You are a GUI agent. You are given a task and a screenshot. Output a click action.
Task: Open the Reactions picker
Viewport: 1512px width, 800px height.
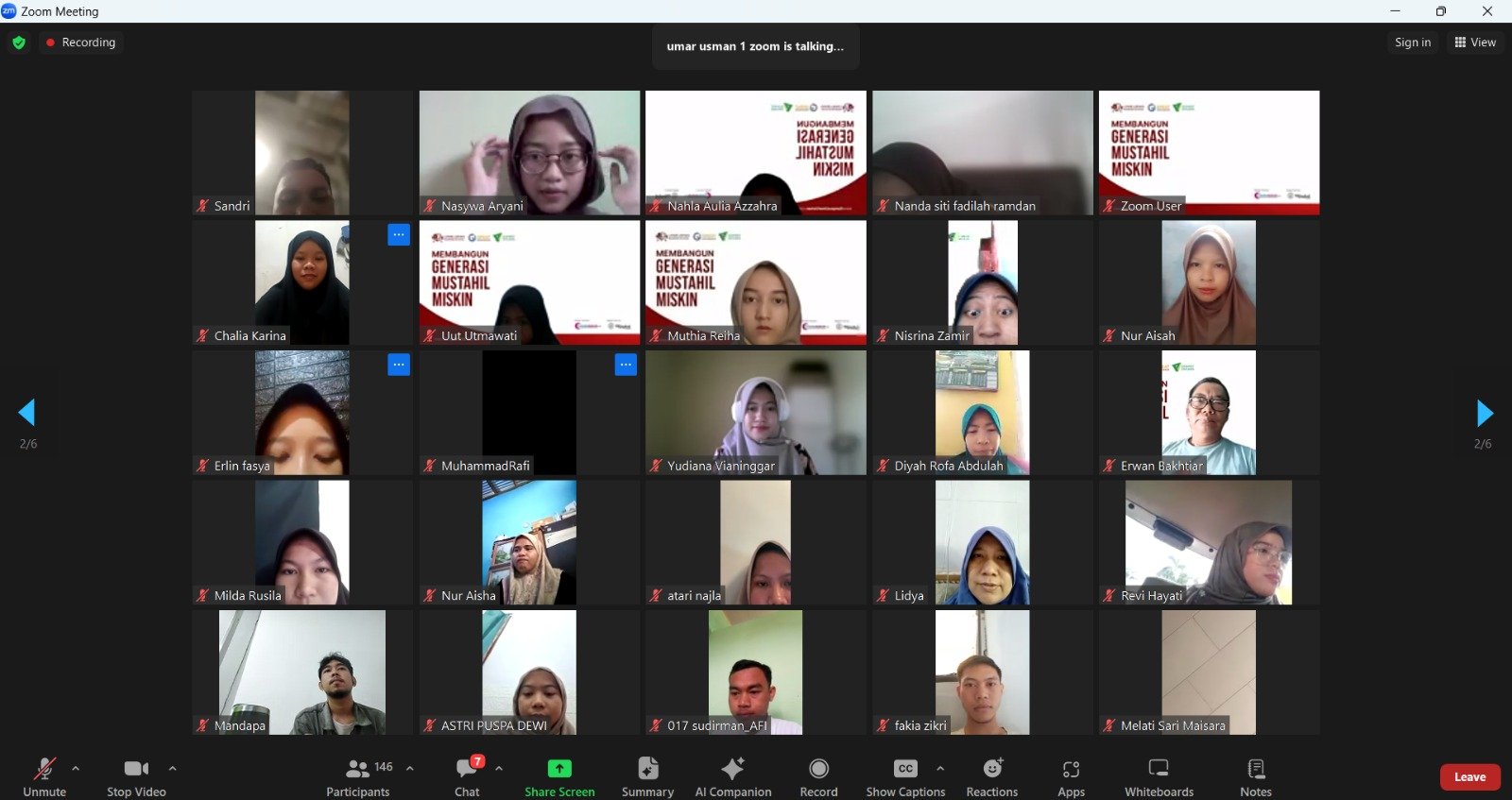pos(991,769)
